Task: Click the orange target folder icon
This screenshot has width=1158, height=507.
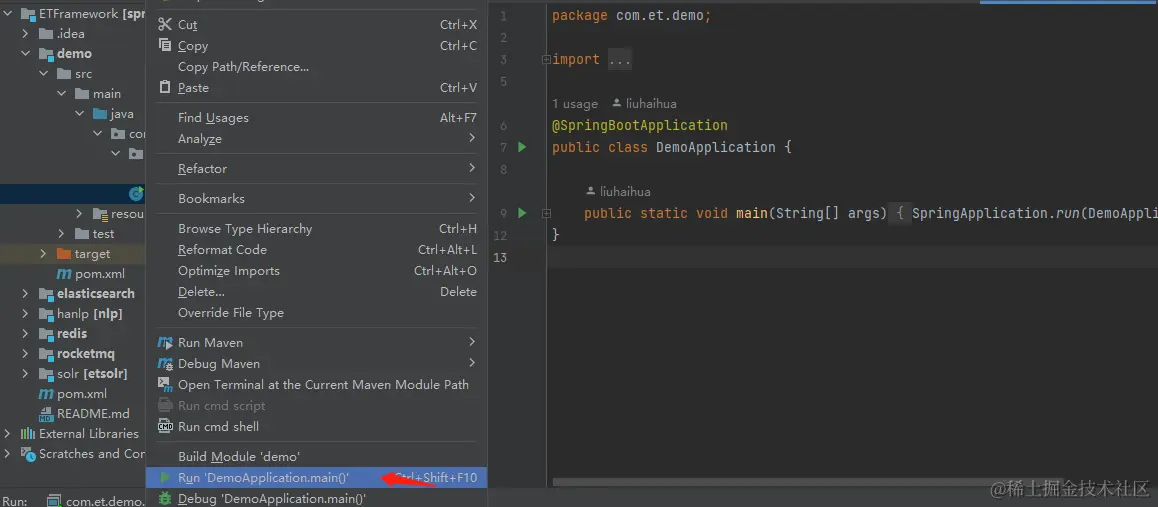Action: pos(64,254)
